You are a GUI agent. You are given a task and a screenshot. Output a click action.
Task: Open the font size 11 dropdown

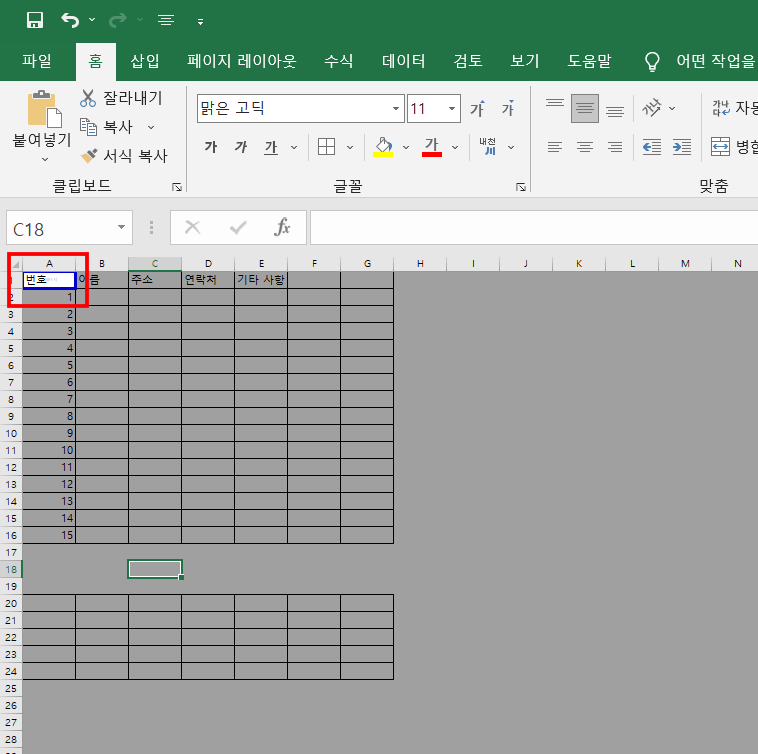click(452, 108)
